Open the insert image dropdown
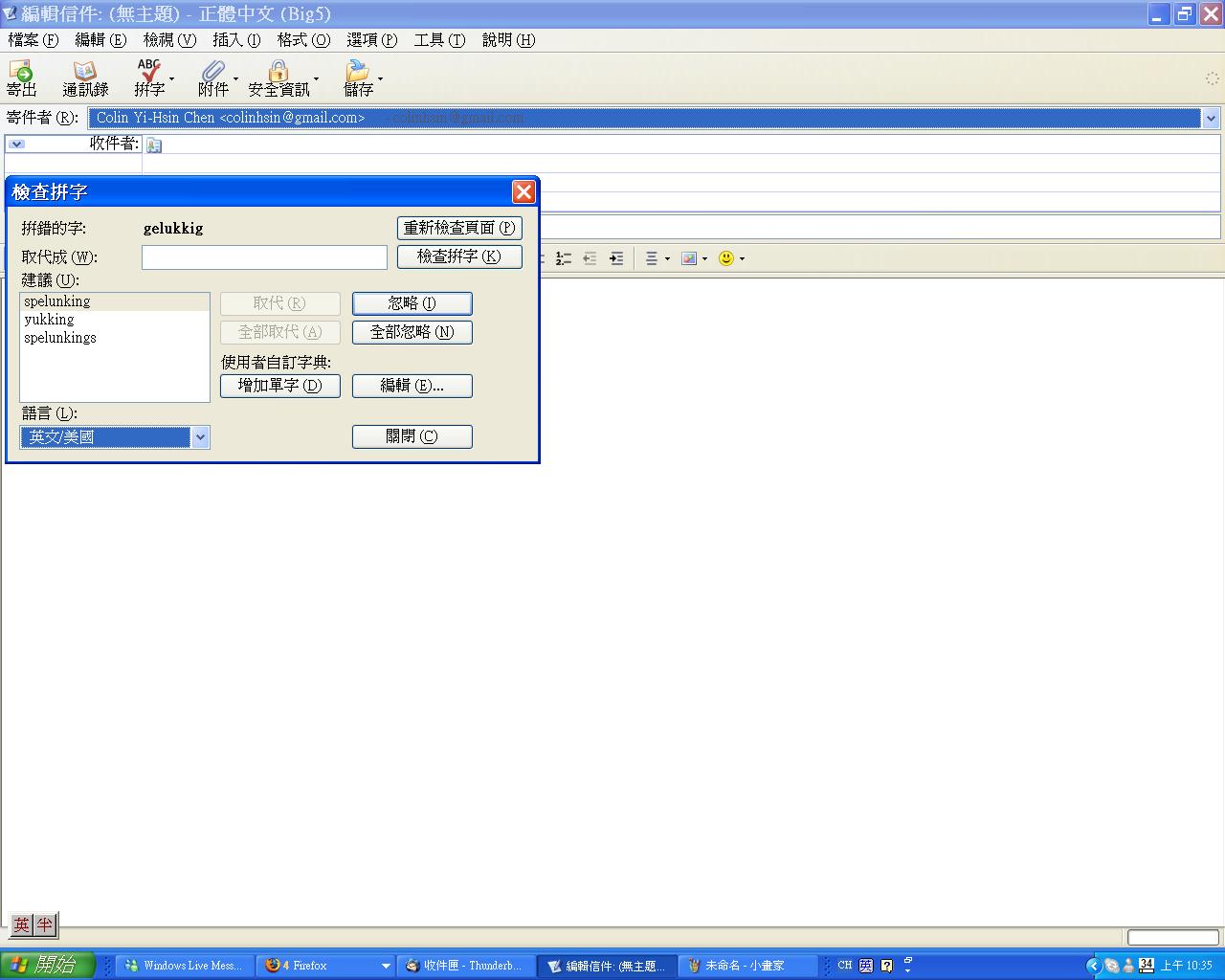 pyautogui.click(x=694, y=258)
